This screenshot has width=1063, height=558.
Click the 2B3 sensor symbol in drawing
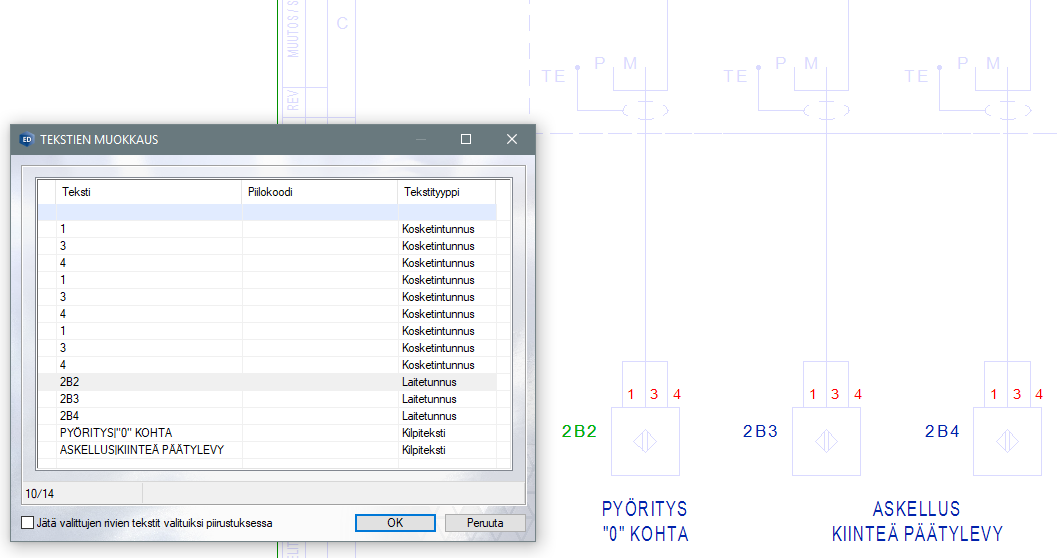825,441
